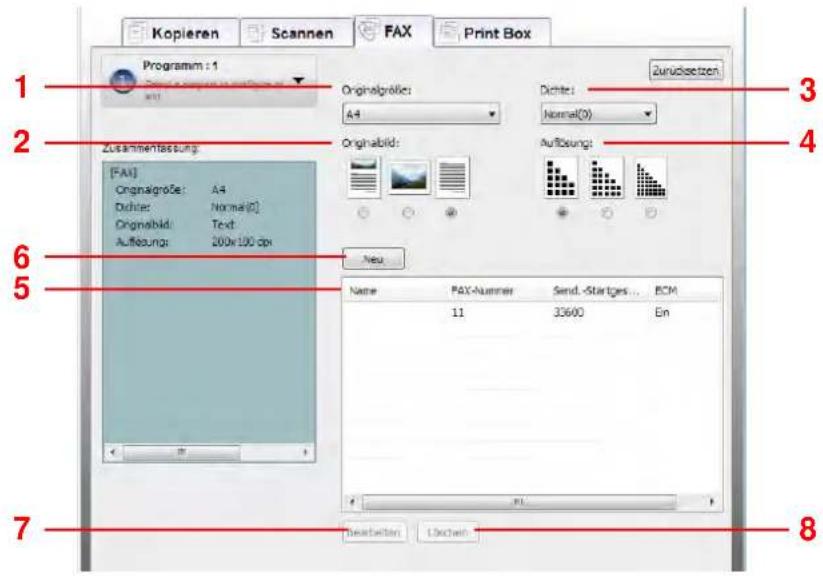Click left arrow of summary scrollbar

112,452
